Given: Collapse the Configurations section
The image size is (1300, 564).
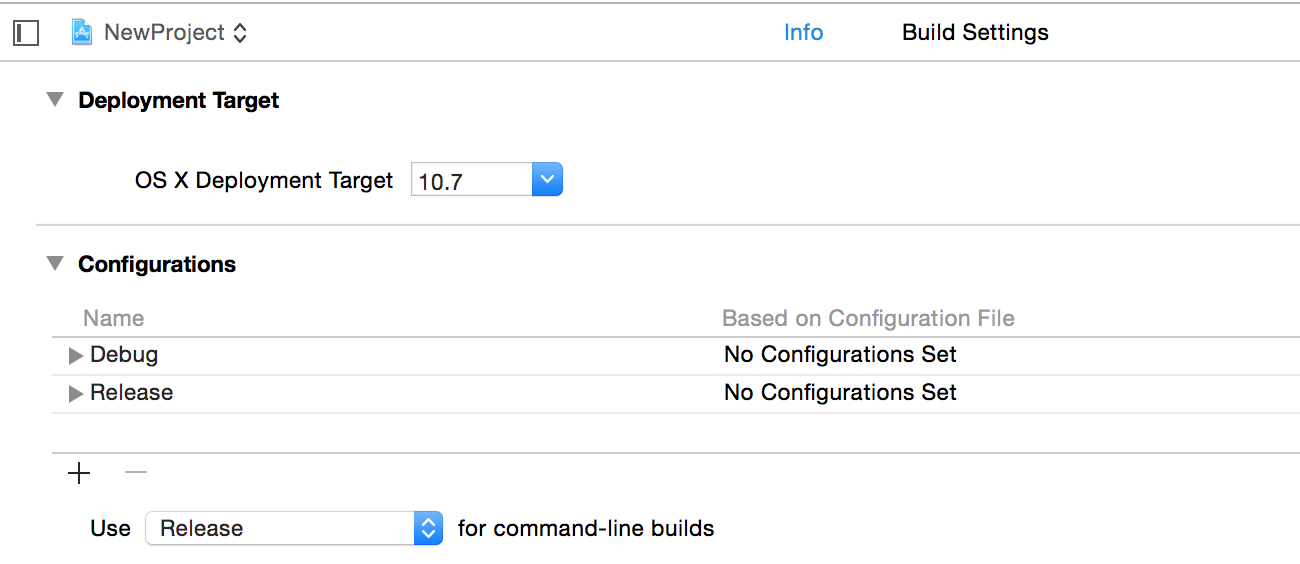Looking at the screenshot, I should [55, 263].
